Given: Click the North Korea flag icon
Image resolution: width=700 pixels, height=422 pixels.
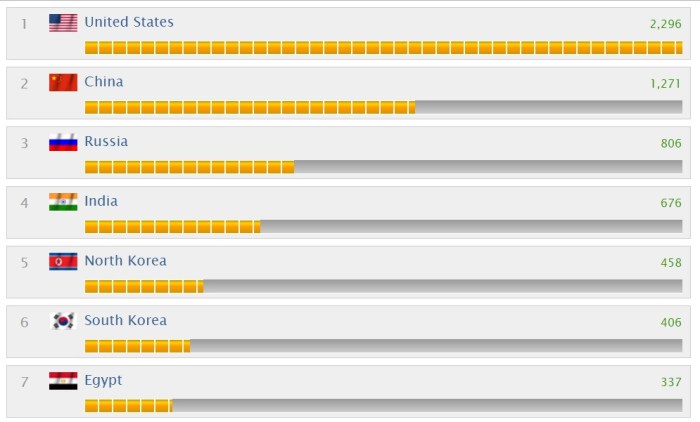Looking at the screenshot, I should click(63, 261).
